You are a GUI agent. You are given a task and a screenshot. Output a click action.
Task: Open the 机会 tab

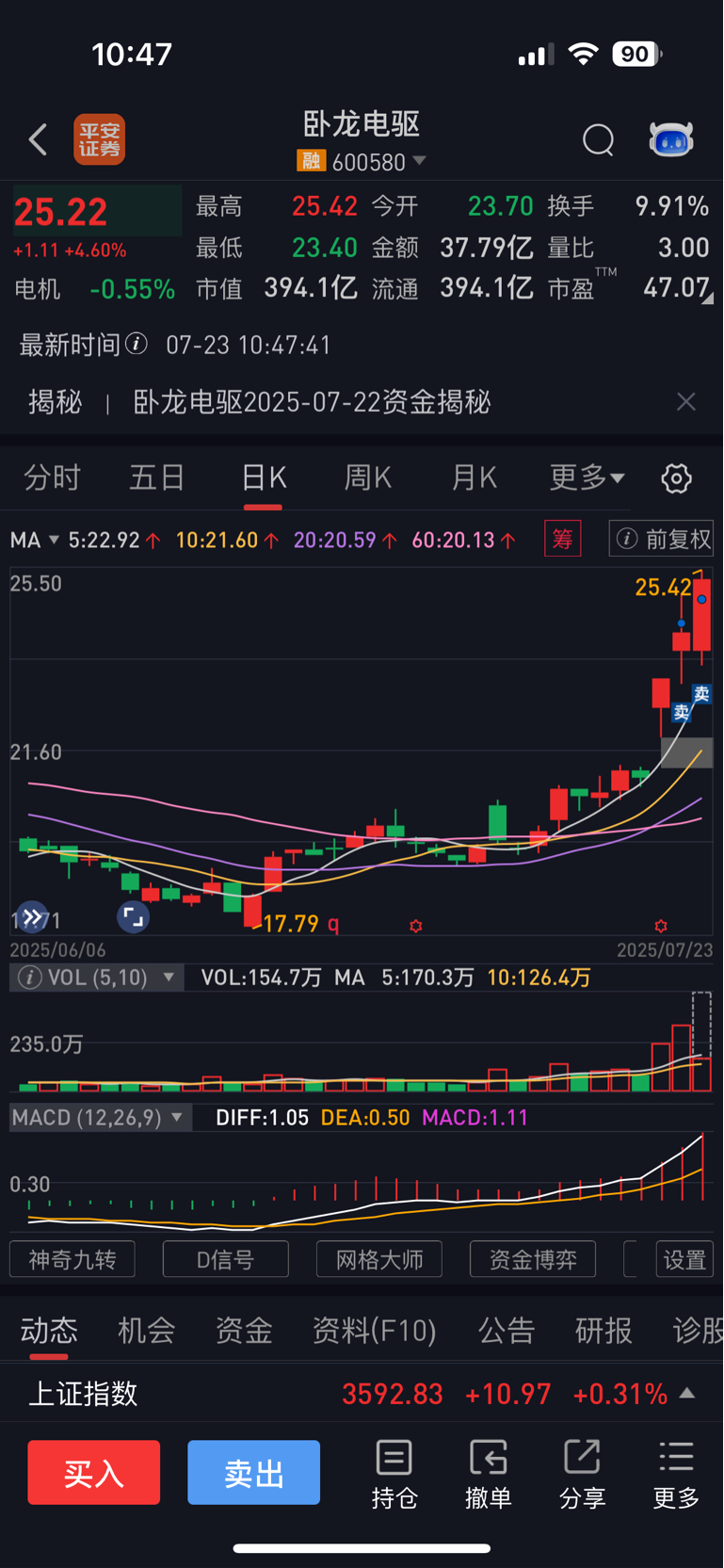[x=146, y=1330]
